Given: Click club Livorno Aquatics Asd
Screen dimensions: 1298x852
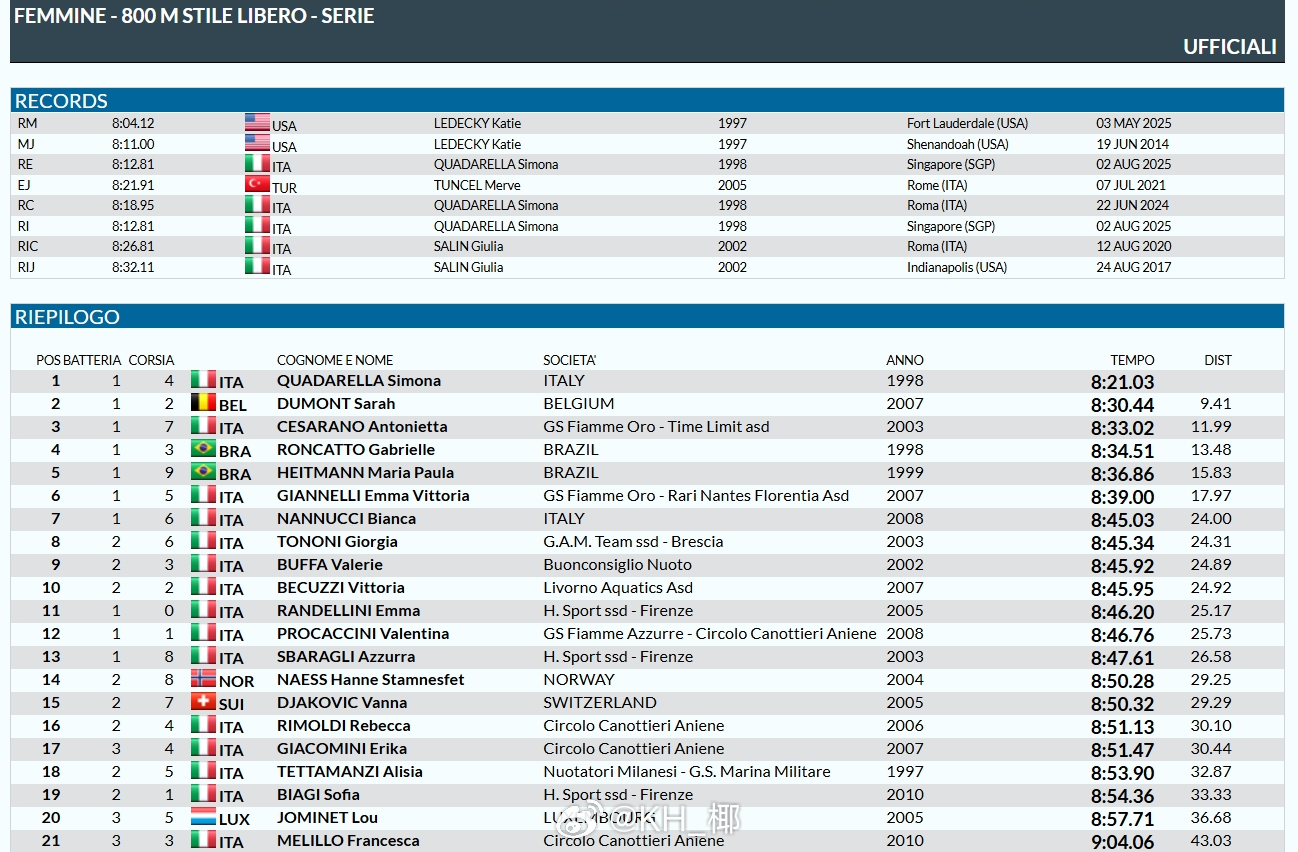Looking at the screenshot, I should tap(618, 587).
